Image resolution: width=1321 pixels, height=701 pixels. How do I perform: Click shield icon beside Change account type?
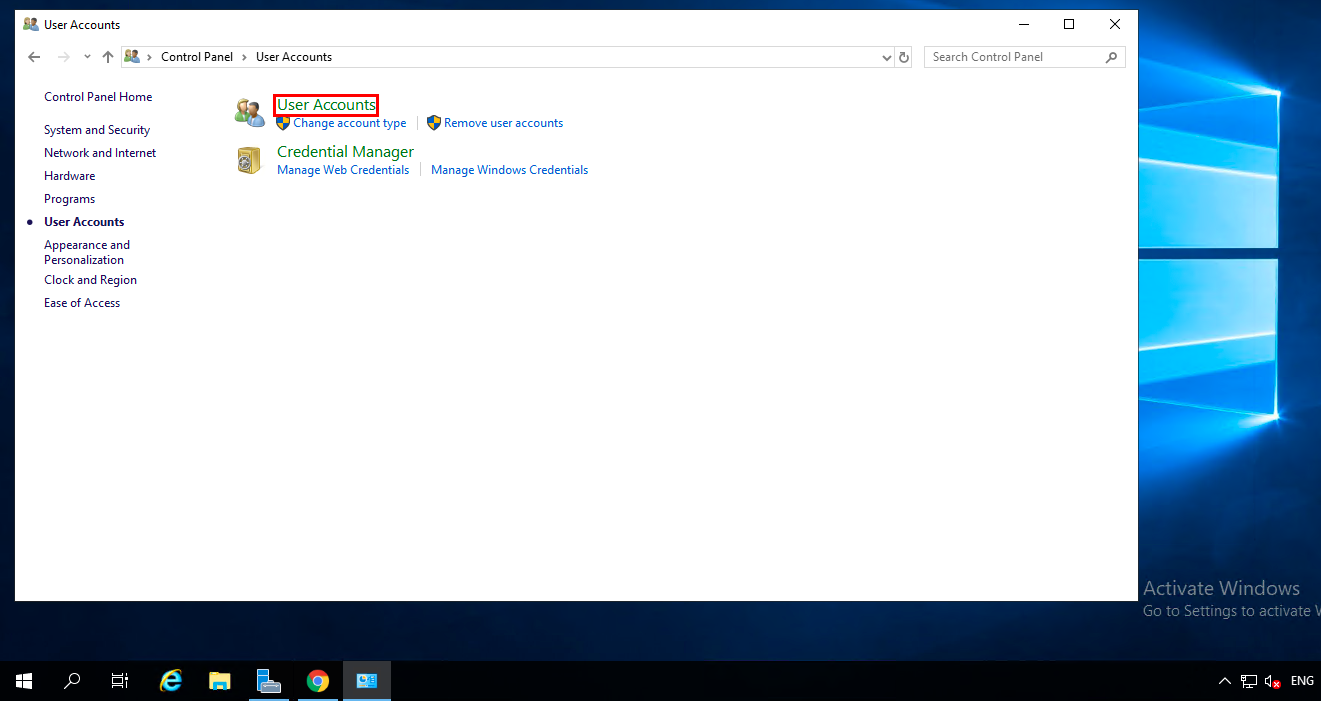point(283,123)
